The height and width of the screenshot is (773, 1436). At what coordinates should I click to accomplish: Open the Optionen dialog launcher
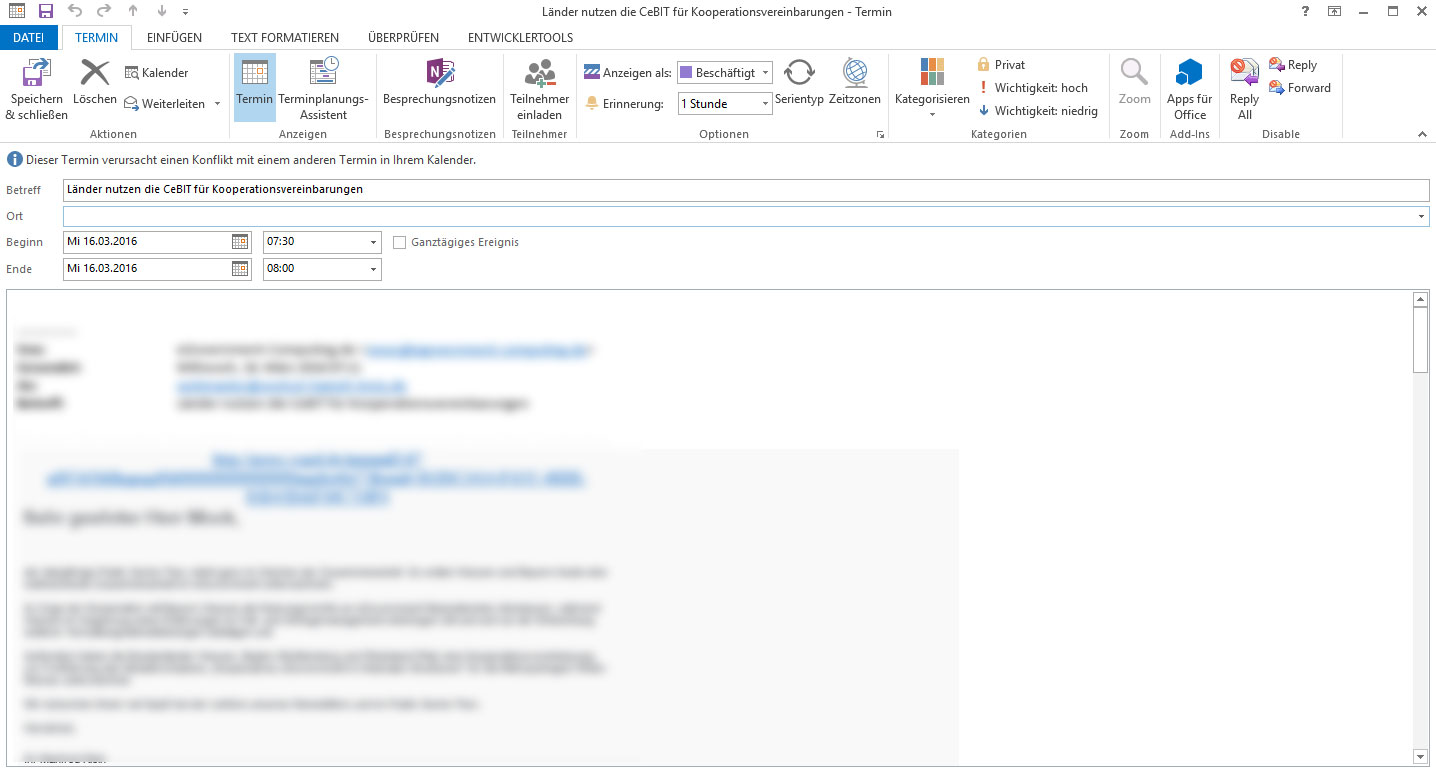[880, 134]
